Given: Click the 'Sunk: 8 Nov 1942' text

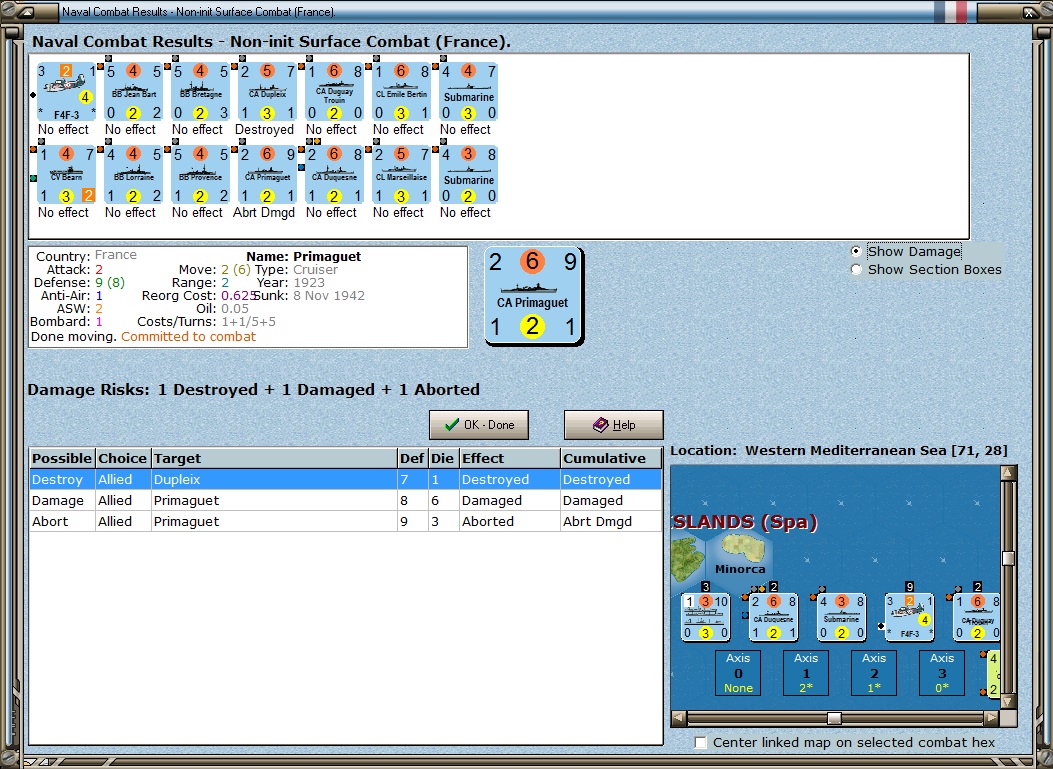Looking at the screenshot, I should [x=309, y=296].
